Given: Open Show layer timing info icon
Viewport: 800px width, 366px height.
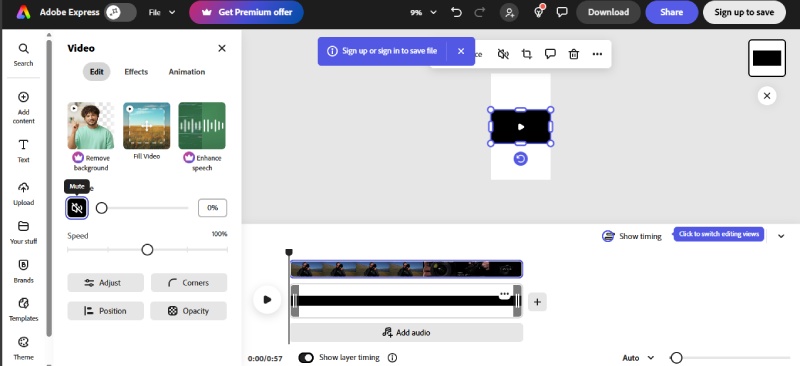Looking at the screenshot, I should tap(392, 358).
